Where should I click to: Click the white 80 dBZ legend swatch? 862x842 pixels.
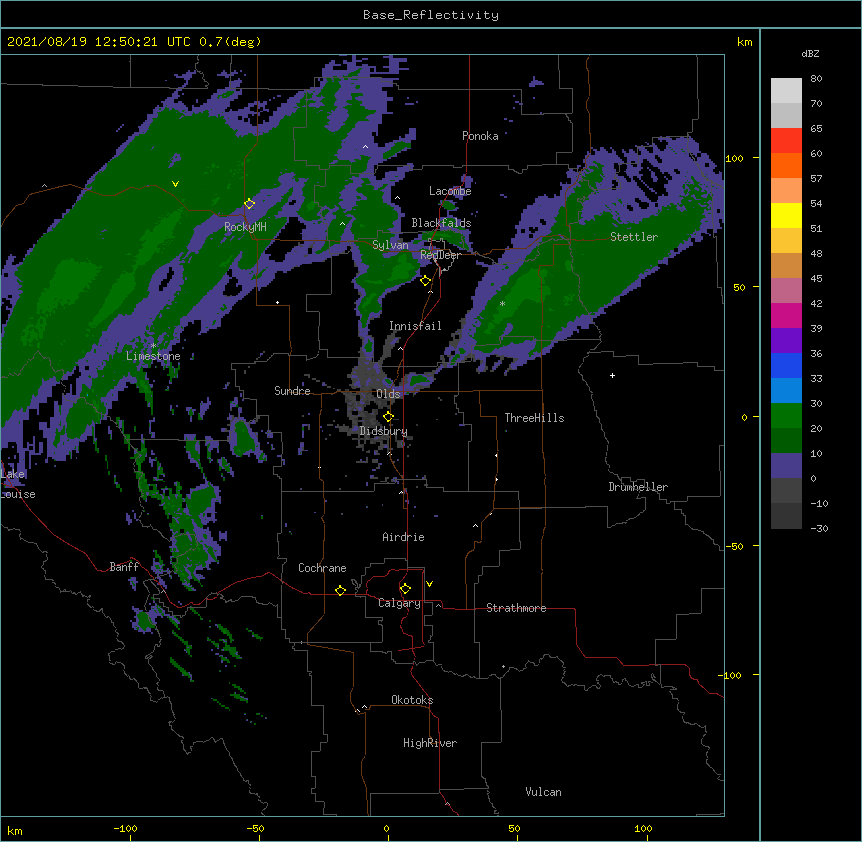click(x=786, y=91)
